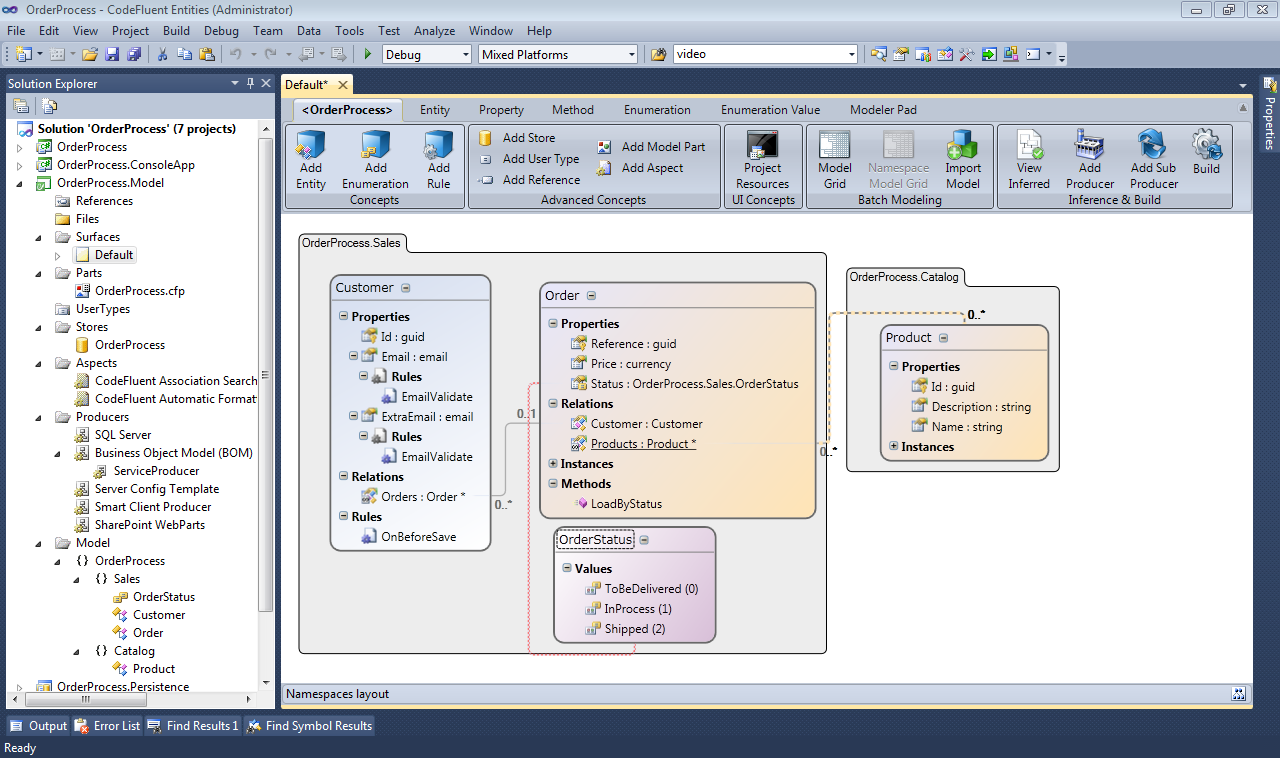Click Add Reference

528,180
